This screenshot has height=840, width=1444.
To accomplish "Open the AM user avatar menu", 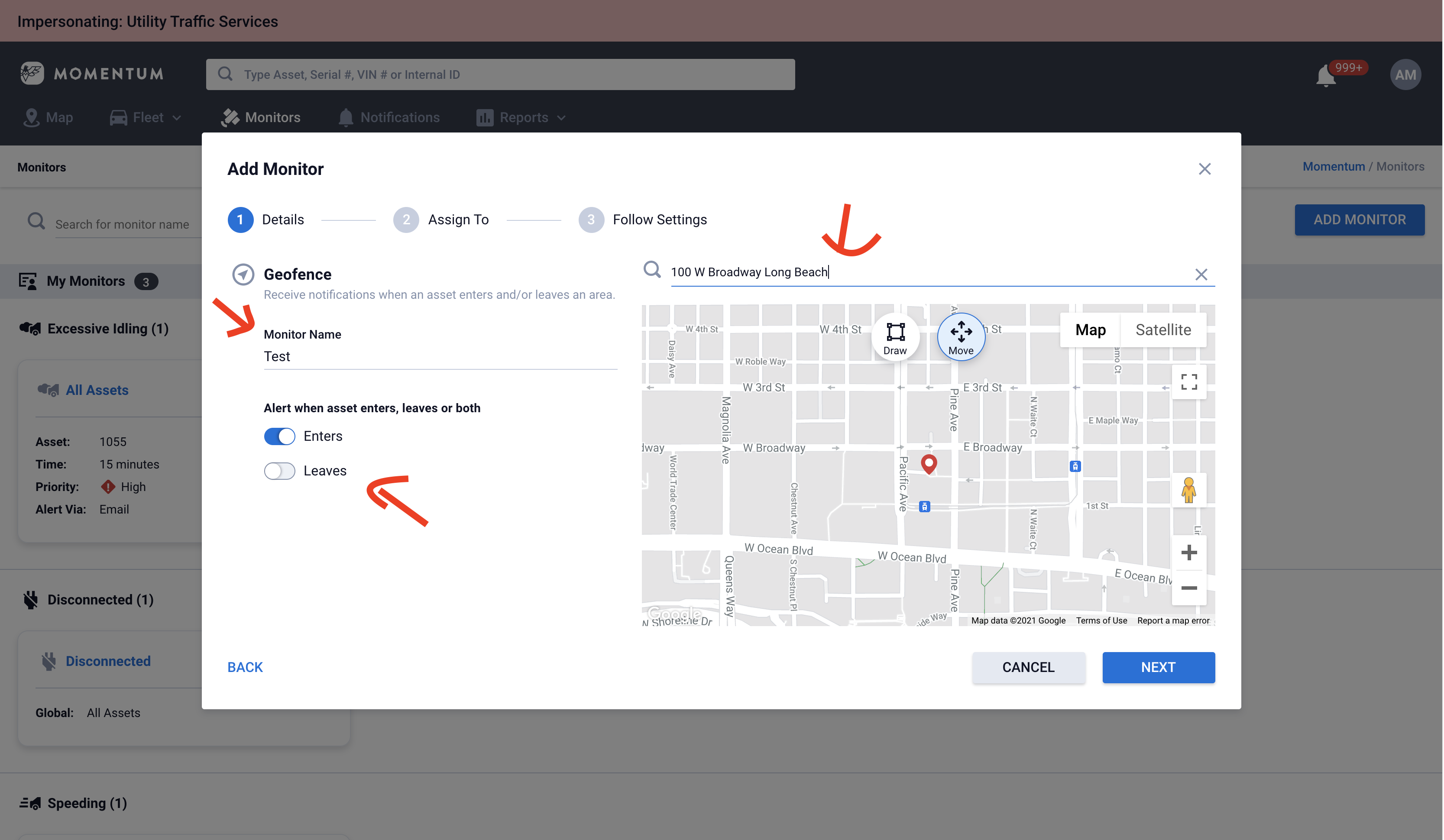I will [1405, 74].
